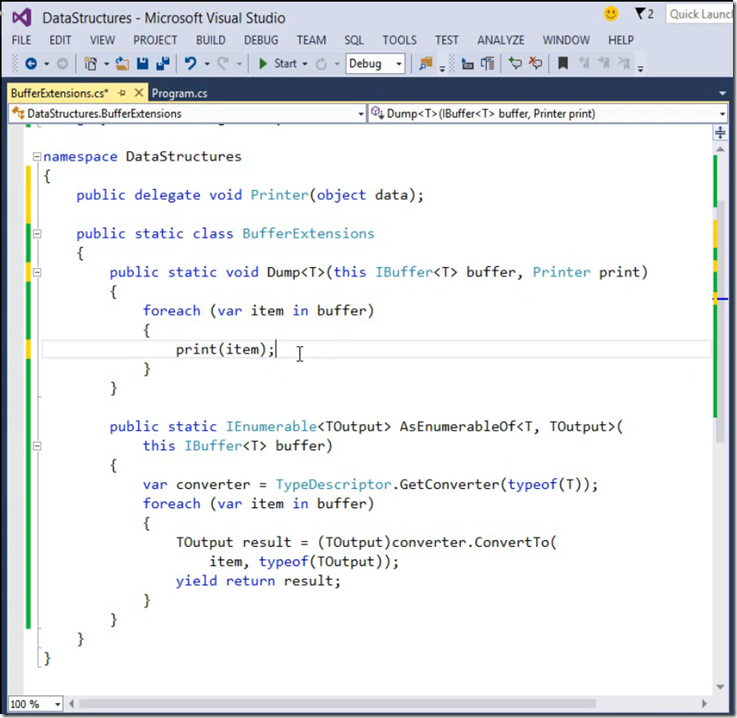
Task: Click the Undo arrow icon
Action: (190, 63)
